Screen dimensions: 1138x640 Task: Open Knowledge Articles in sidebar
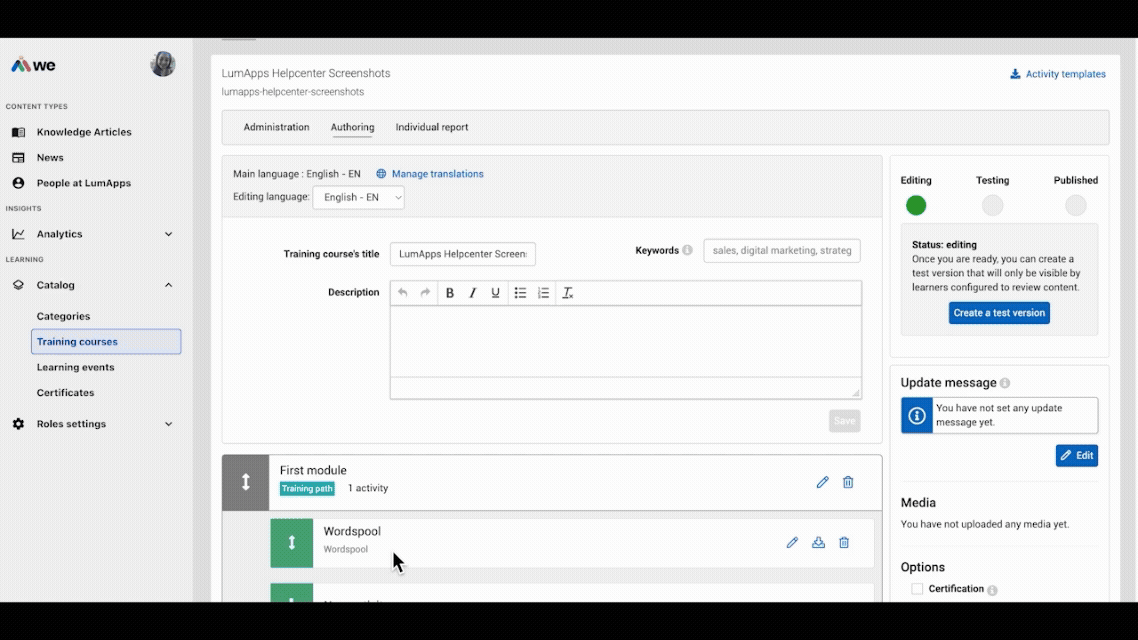(x=84, y=132)
